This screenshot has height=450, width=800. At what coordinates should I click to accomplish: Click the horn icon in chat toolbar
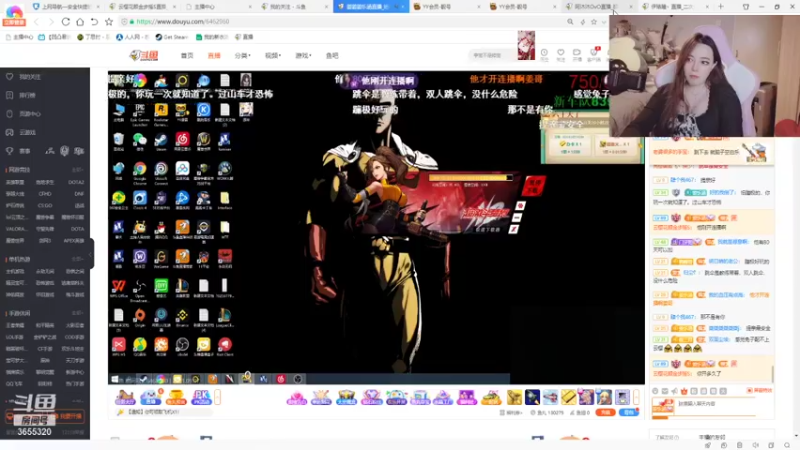[674, 391]
